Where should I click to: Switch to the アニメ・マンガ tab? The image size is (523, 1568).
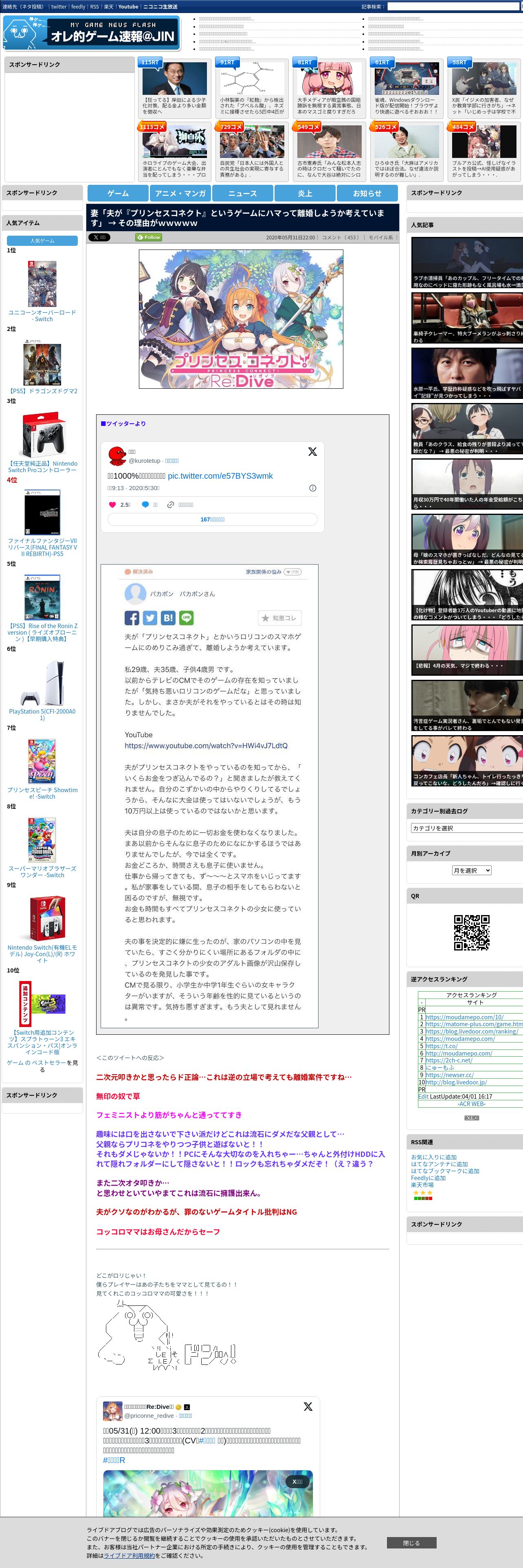[x=180, y=193]
